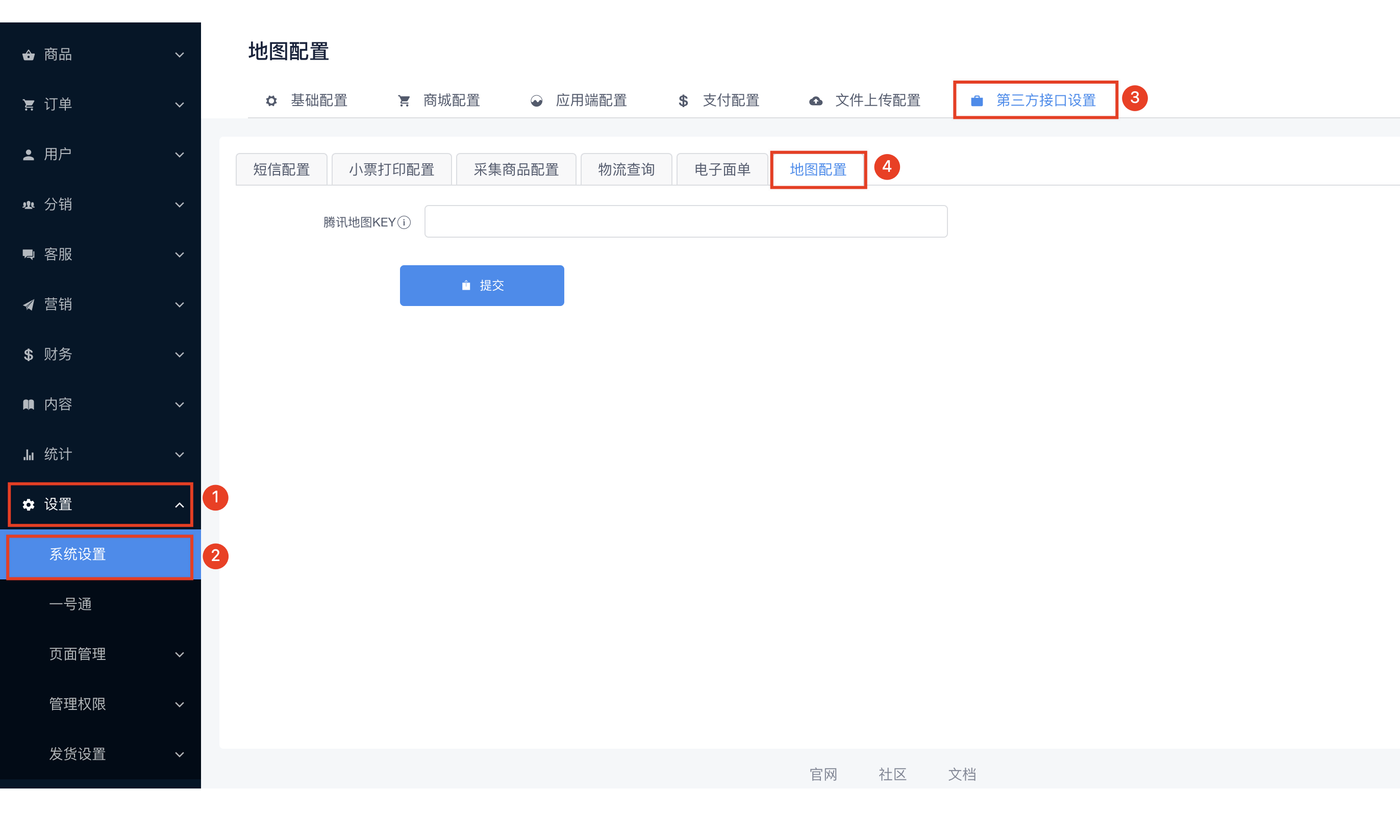Open the 小票打印配置 sub-tab
The image size is (1400, 840).
coord(392,169)
